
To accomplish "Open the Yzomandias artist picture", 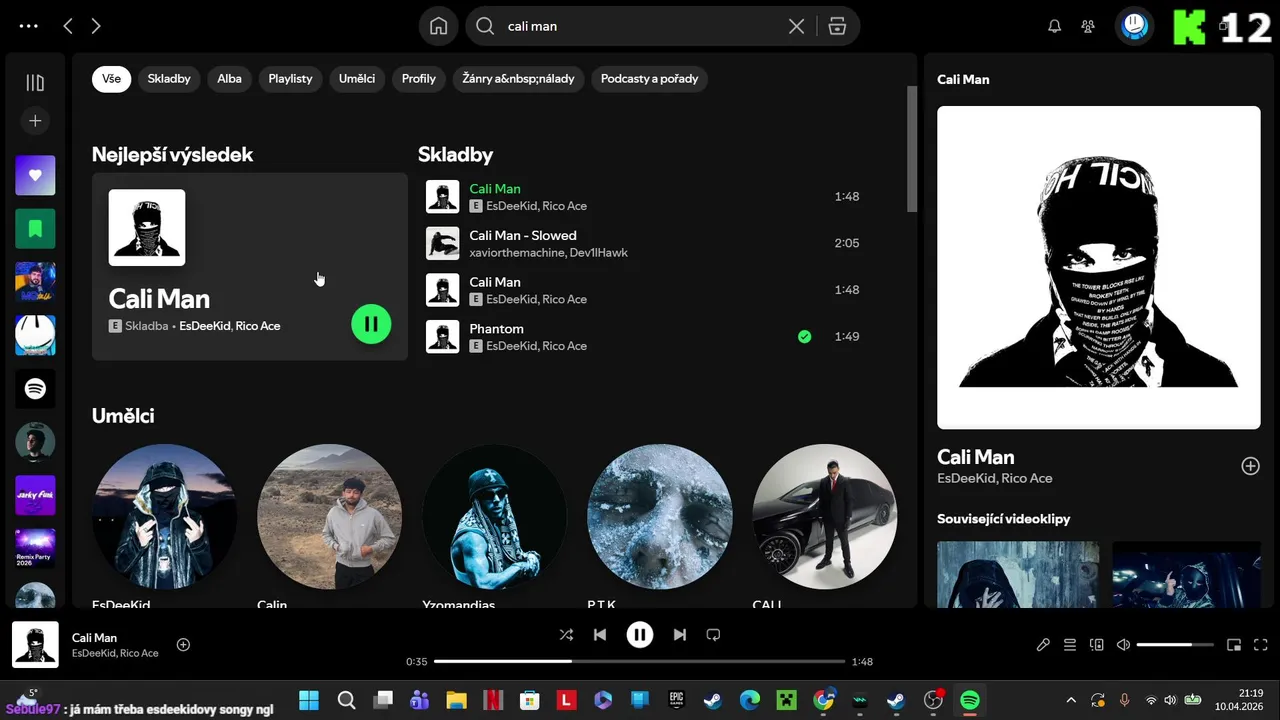I will pos(494,516).
